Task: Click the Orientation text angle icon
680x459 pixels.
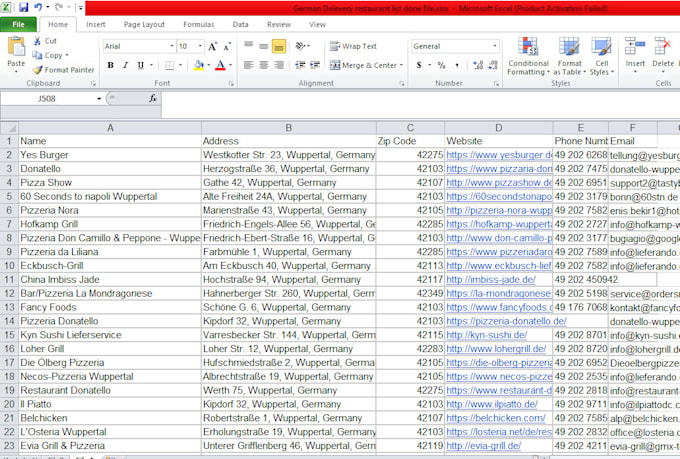Action: point(301,46)
